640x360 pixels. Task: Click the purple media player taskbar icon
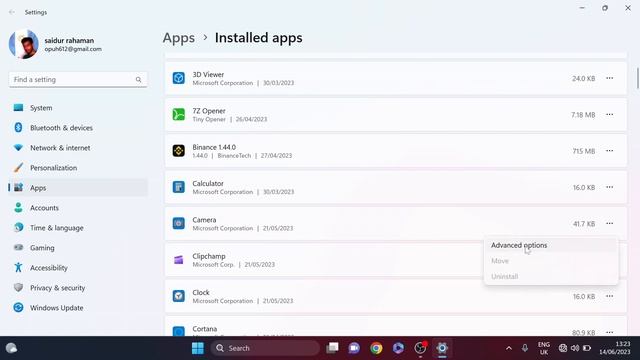coord(398,348)
